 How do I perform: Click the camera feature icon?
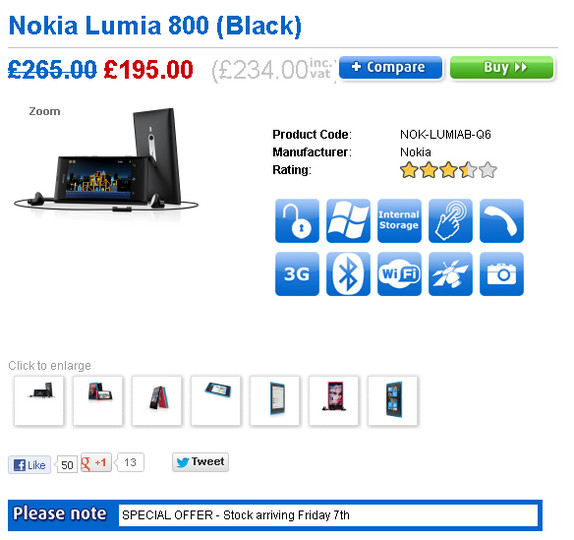[502, 274]
